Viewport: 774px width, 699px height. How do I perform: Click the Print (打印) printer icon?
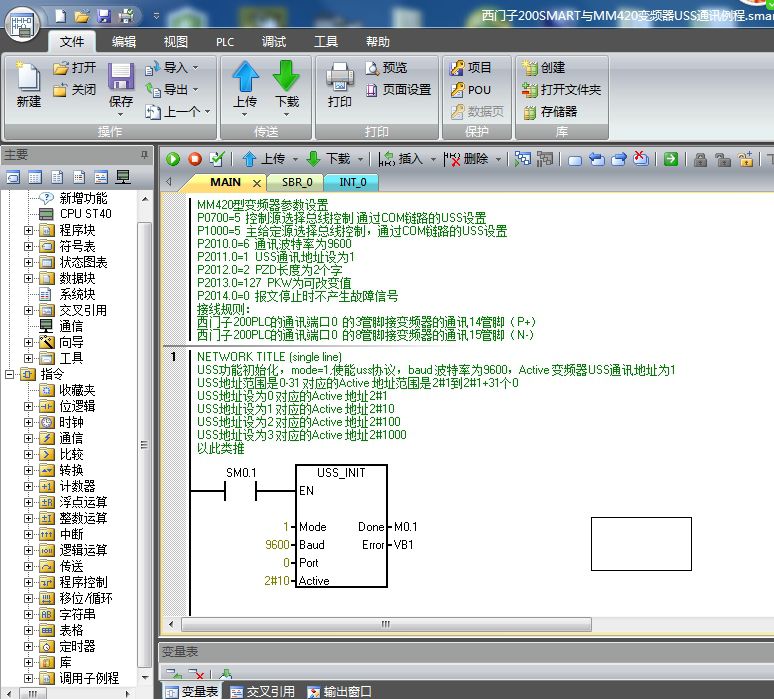point(340,78)
